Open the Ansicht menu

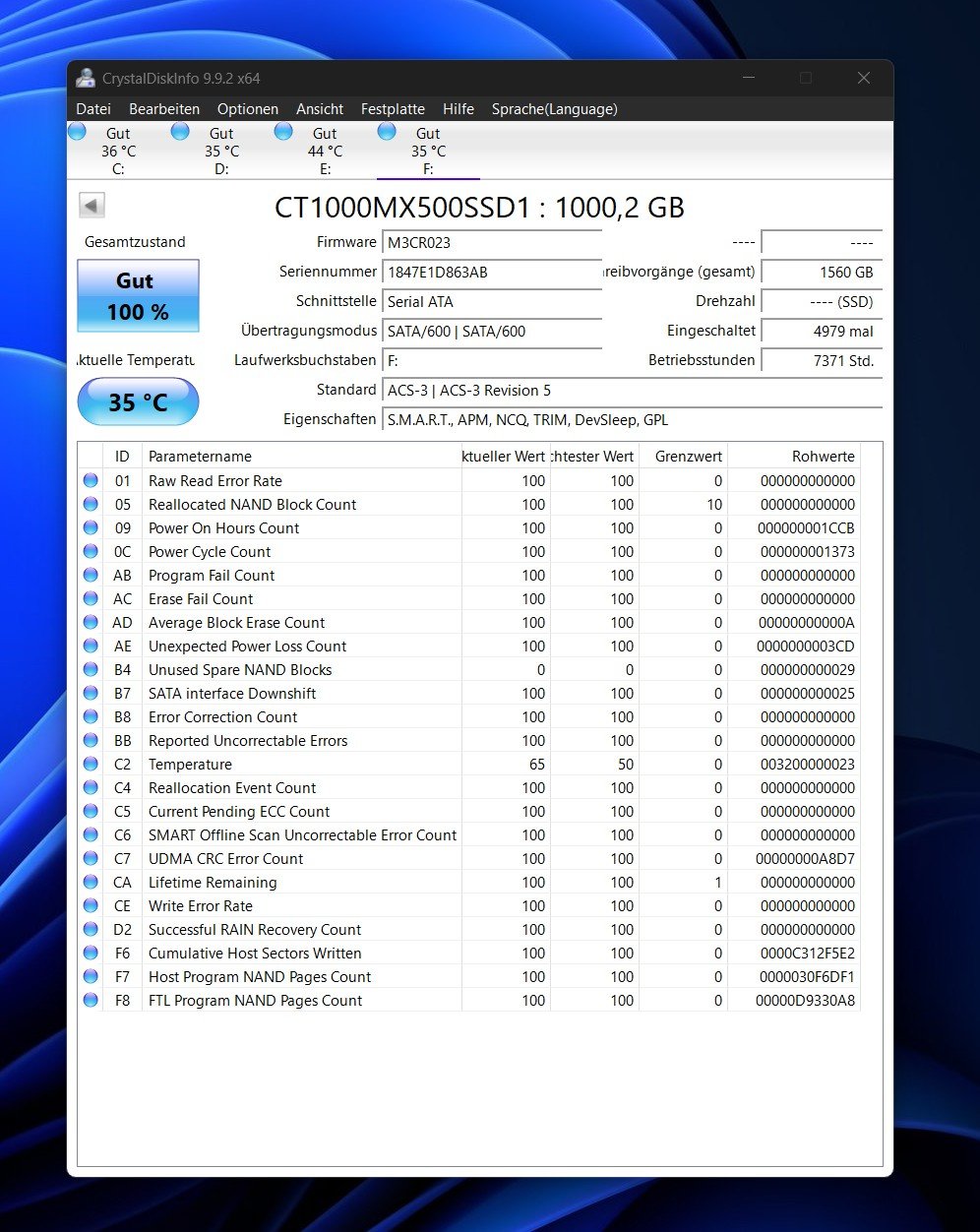[320, 109]
